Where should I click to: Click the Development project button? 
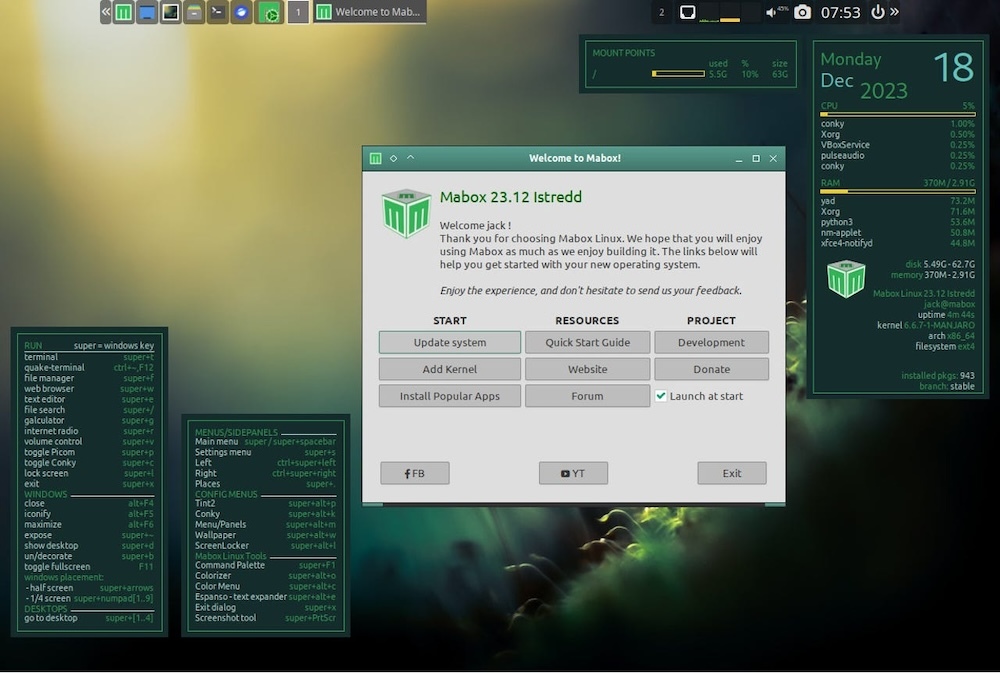(x=711, y=342)
